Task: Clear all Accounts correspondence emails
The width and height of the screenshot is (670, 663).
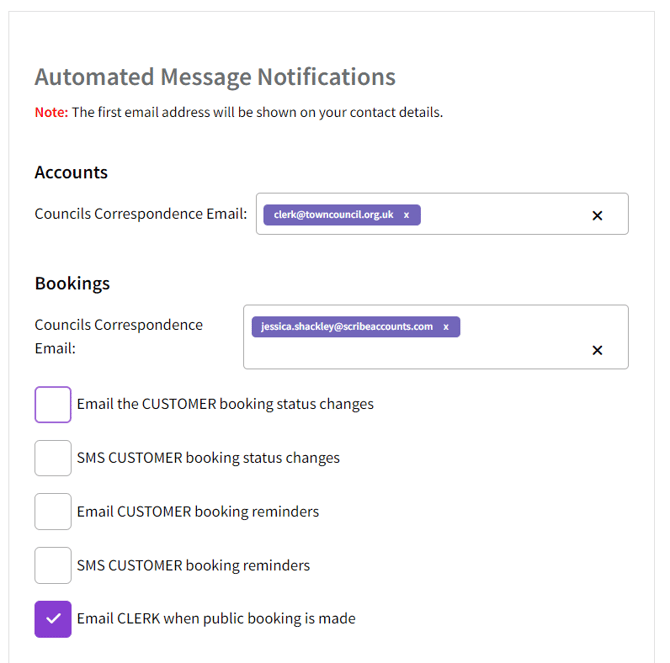Action: pos(597,215)
